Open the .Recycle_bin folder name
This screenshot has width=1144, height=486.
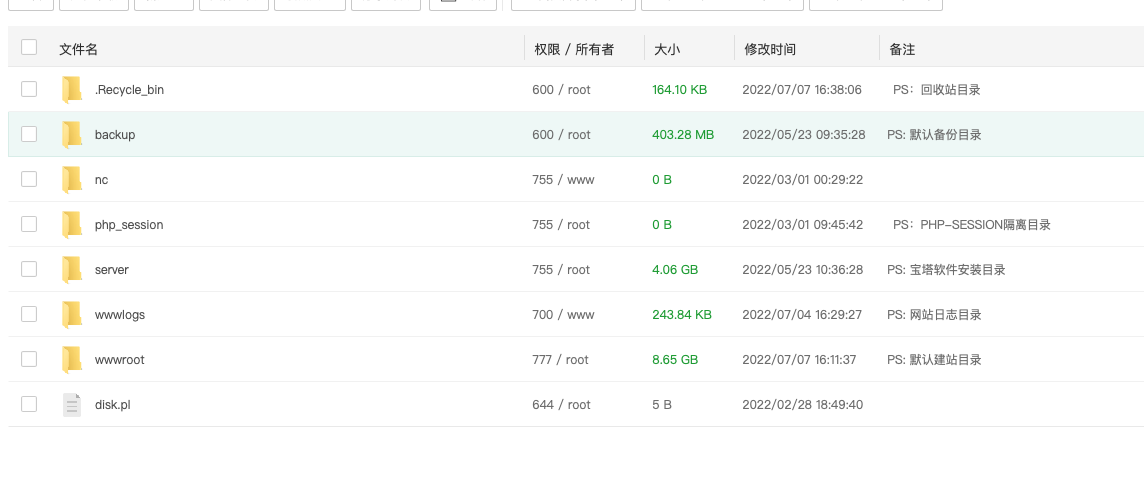[129, 90]
